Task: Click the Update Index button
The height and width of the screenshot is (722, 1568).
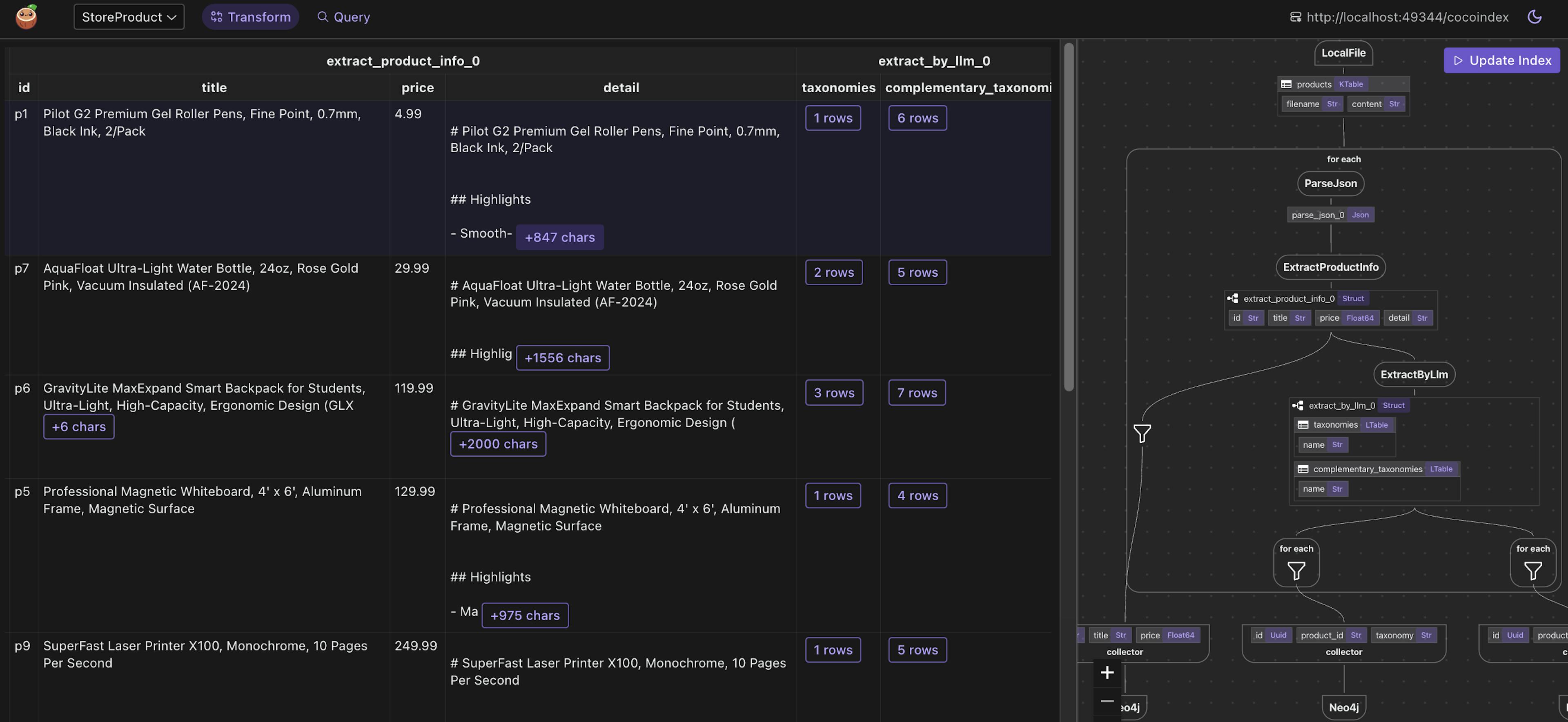Action: click(1501, 60)
